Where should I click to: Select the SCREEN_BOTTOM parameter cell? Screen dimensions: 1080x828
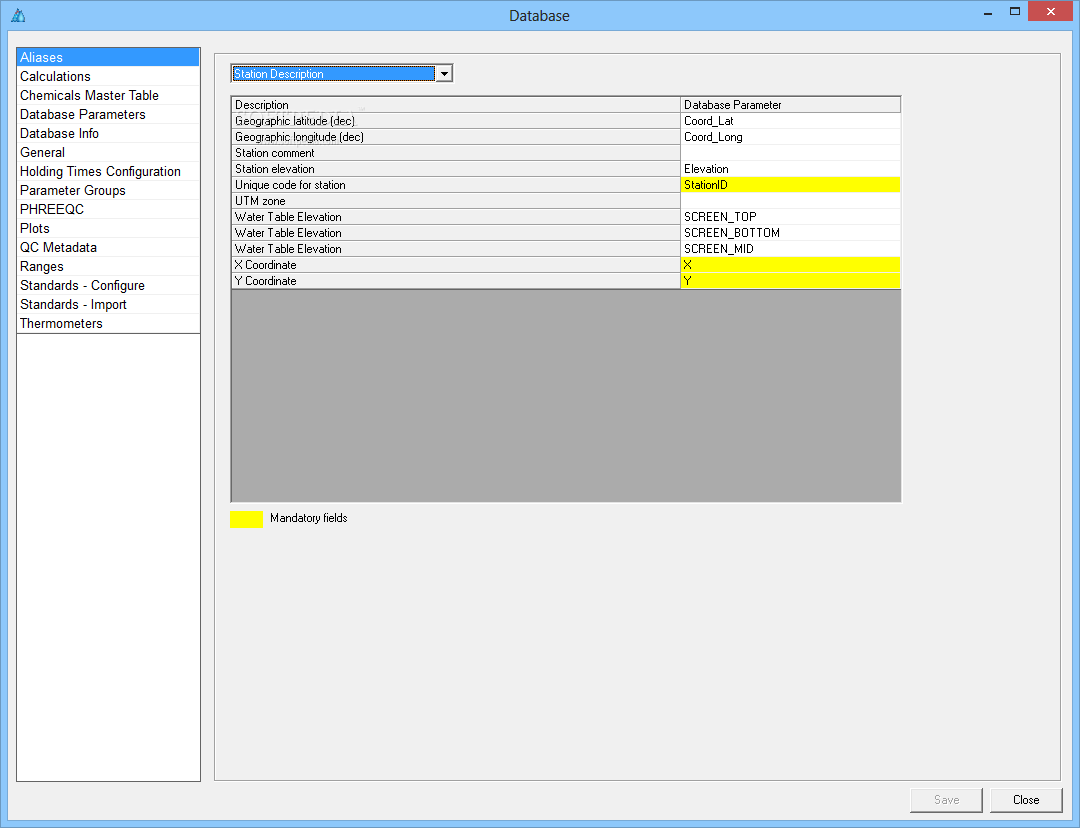coord(790,233)
